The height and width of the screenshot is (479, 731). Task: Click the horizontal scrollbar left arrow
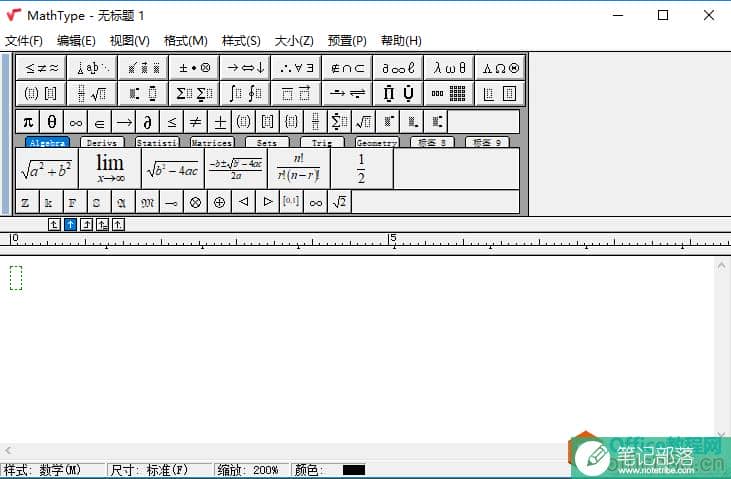click(x=8, y=450)
